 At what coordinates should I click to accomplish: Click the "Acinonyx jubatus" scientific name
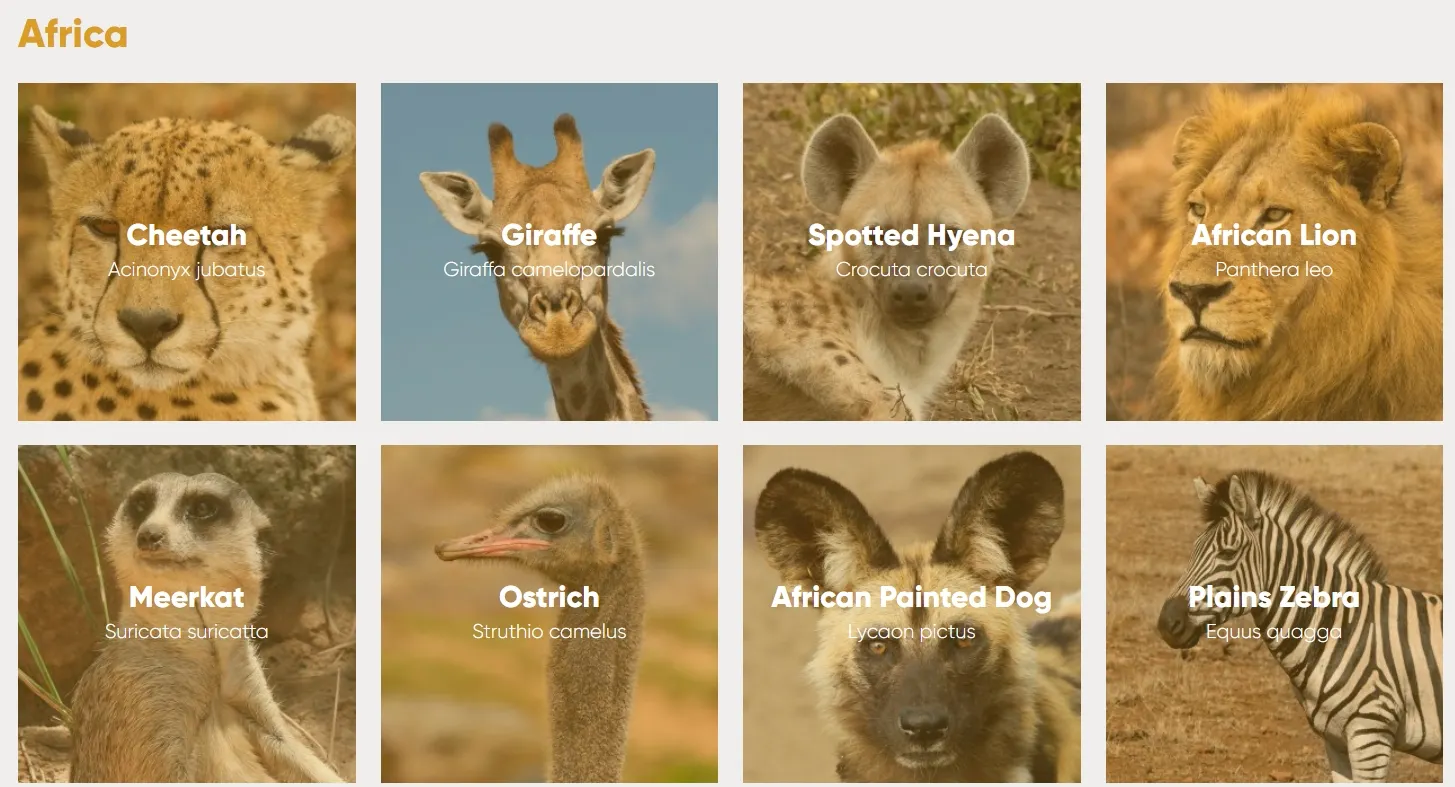coord(186,269)
